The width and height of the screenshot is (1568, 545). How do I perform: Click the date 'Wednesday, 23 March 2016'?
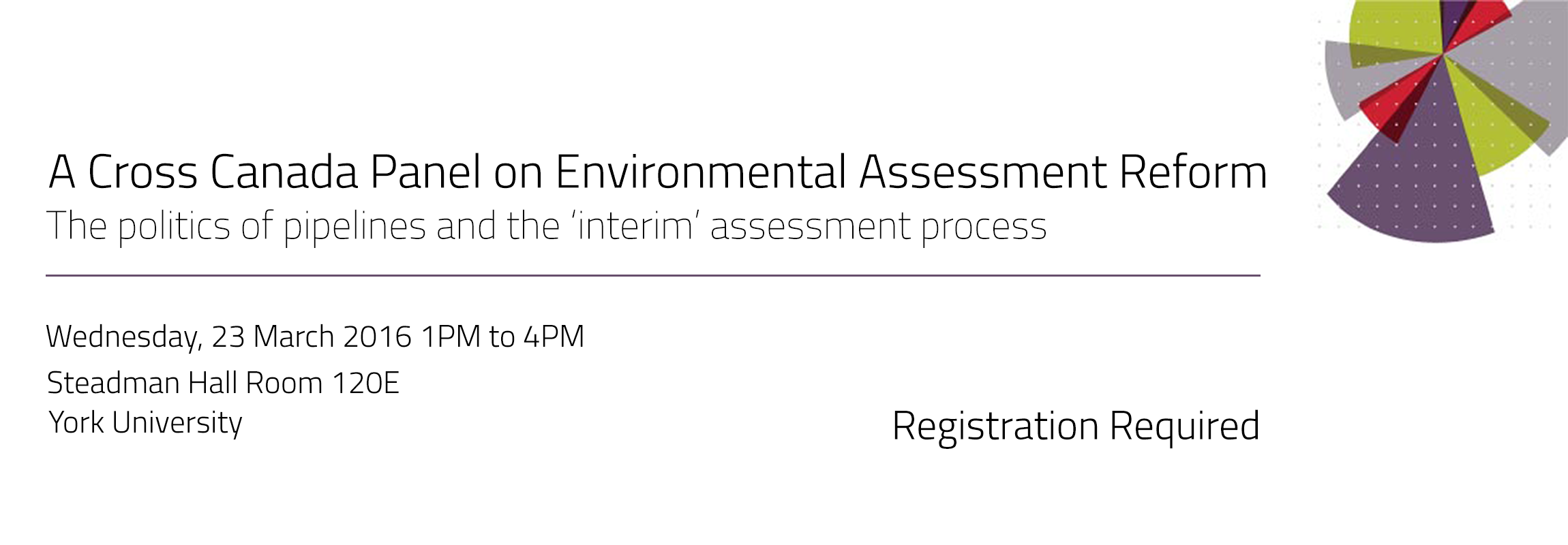coord(229,337)
